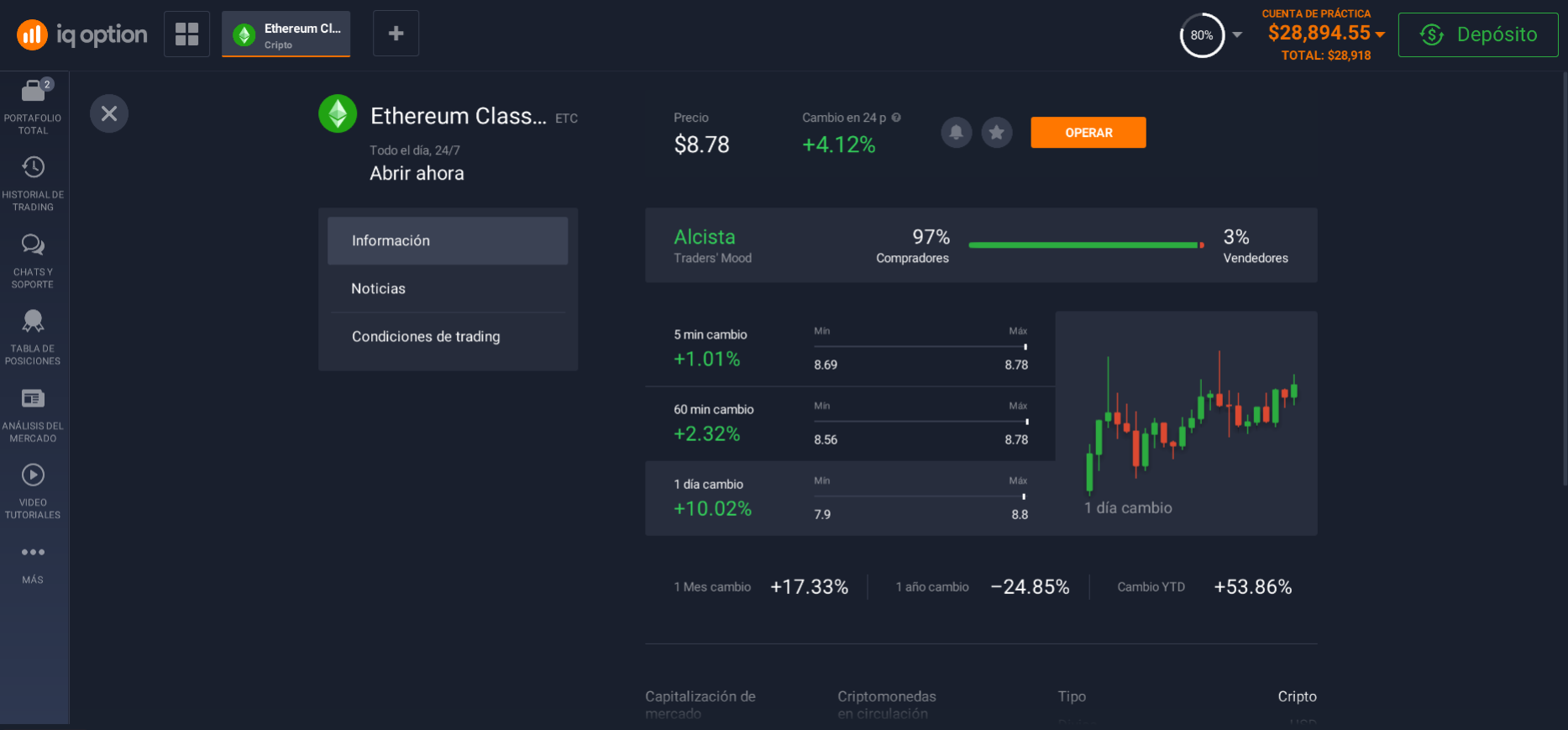Click the price value $8.78
1568x730 pixels.
[x=701, y=144]
